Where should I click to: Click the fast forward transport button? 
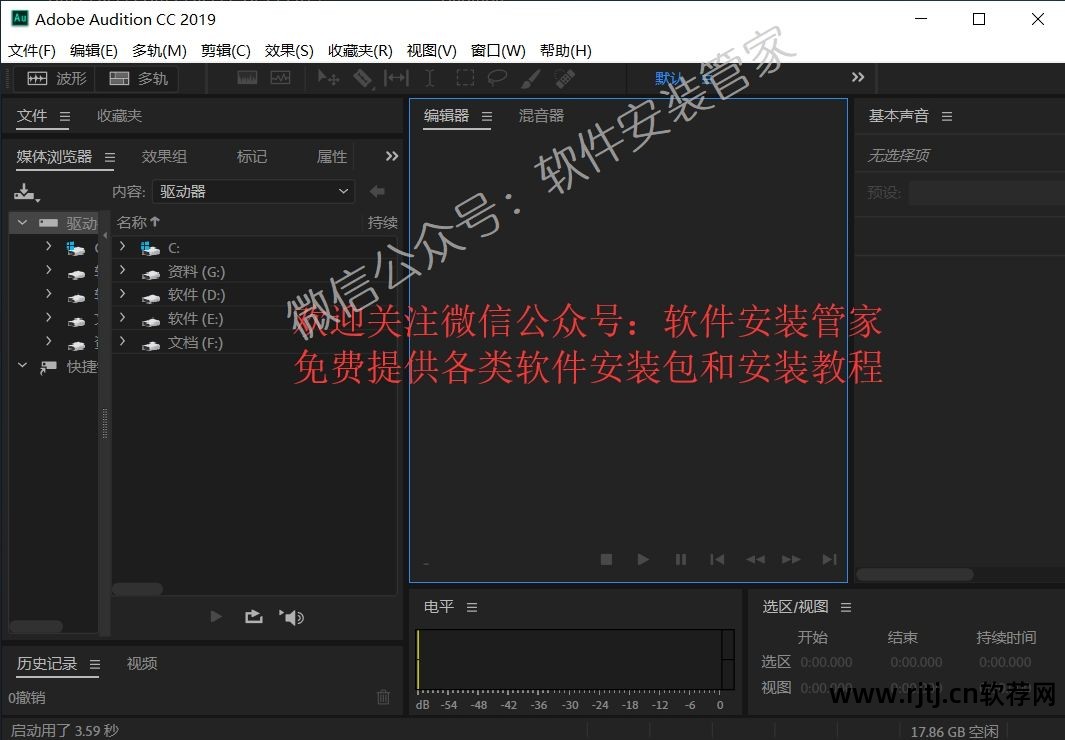(791, 559)
